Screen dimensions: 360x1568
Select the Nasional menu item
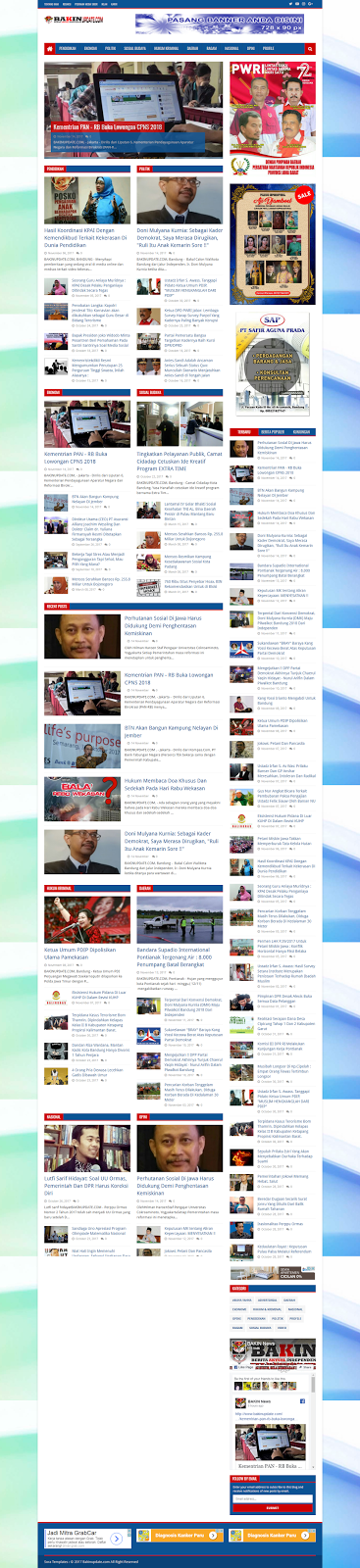coord(231,47)
